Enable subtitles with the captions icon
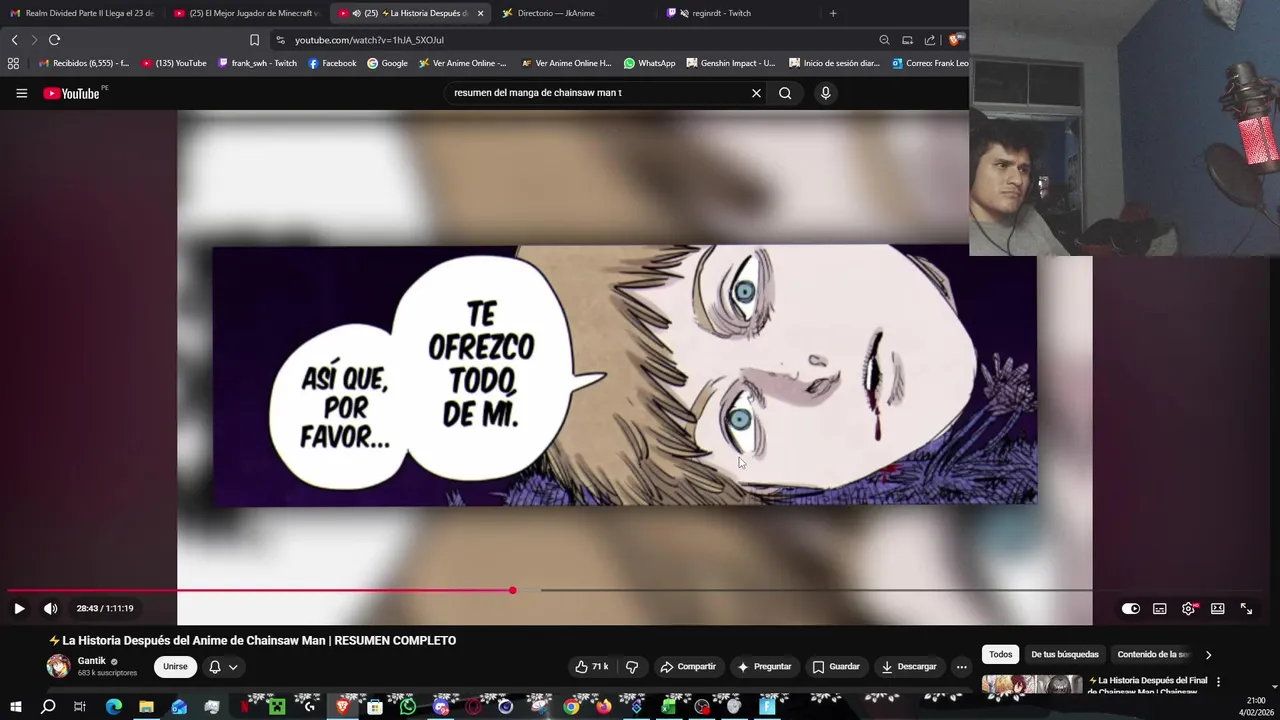Viewport: 1280px width, 720px height. tap(1160, 608)
